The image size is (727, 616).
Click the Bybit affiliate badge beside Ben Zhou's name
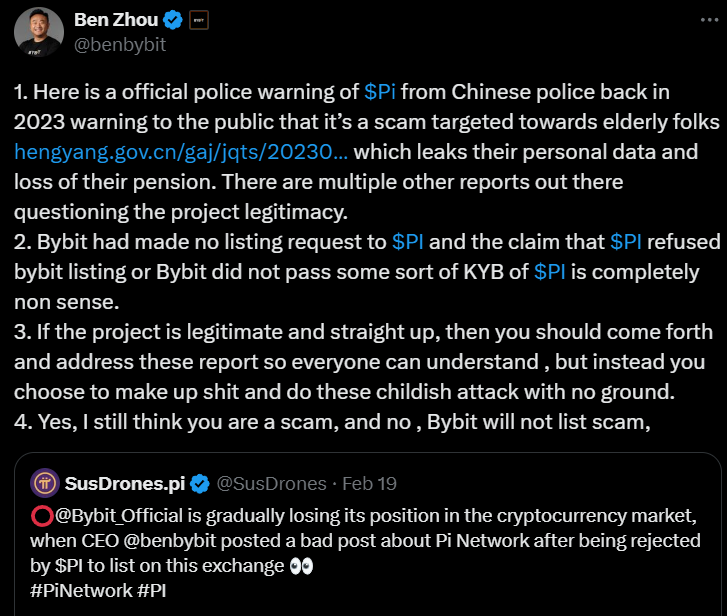(x=198, y=20)
